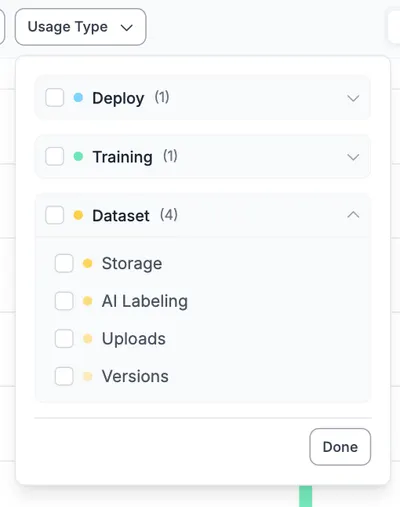The width and height of the screenshot is (400, 507).
Task: Collapse the Dataset group chevron
Action: click(x=353, y=215)
